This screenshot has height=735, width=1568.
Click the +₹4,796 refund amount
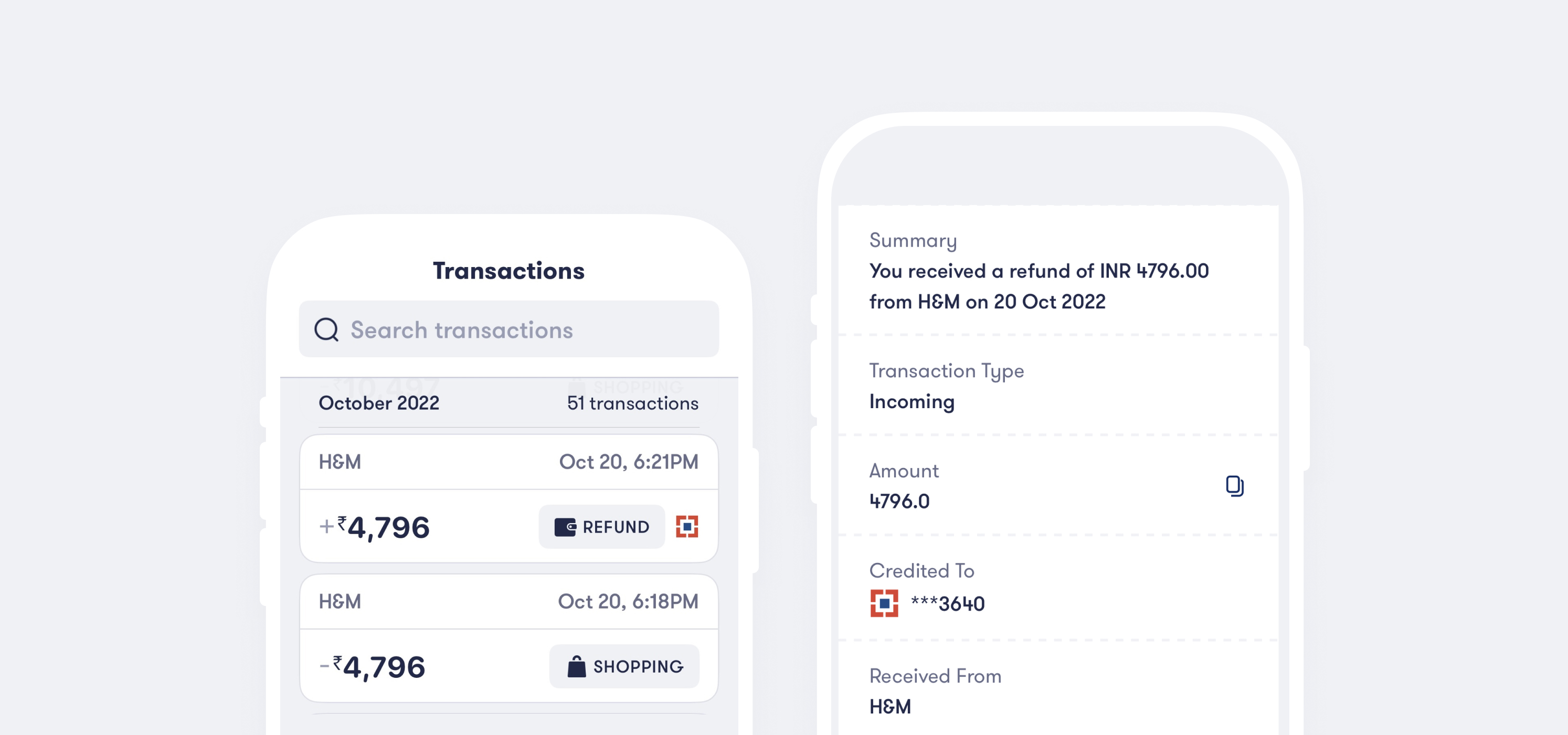point(374,527)
